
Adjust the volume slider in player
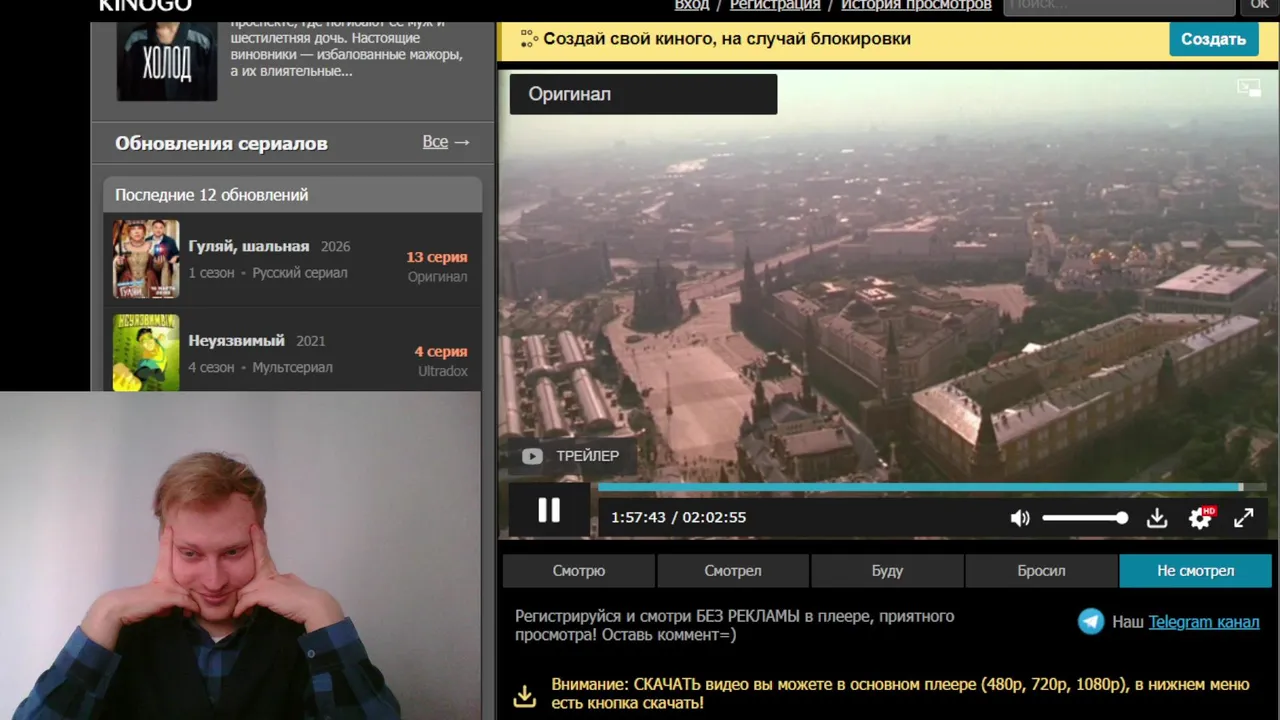(1085, 518)
